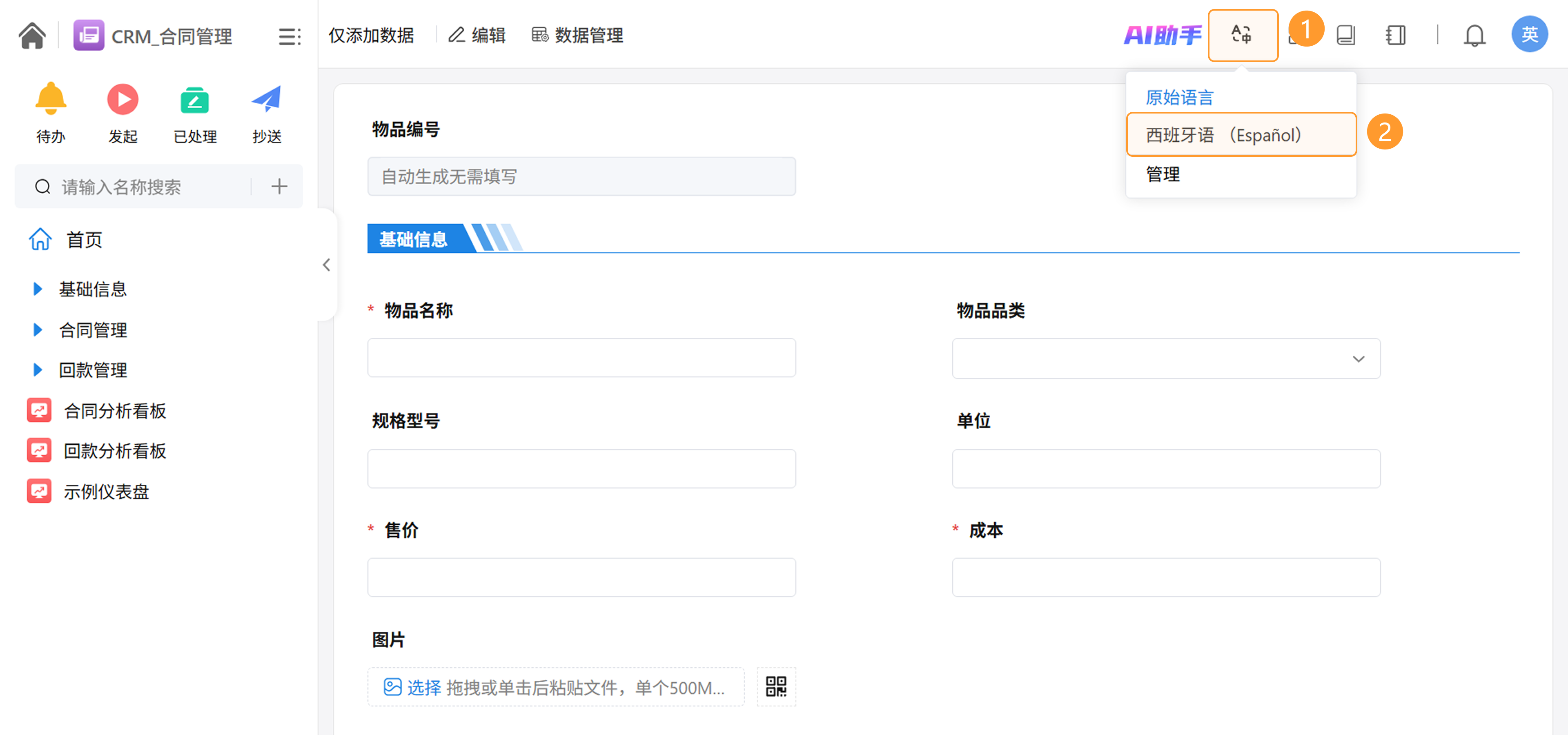Open 数据管理 data management
Viewport: 1568px width, 735px height.
[577, 35]
